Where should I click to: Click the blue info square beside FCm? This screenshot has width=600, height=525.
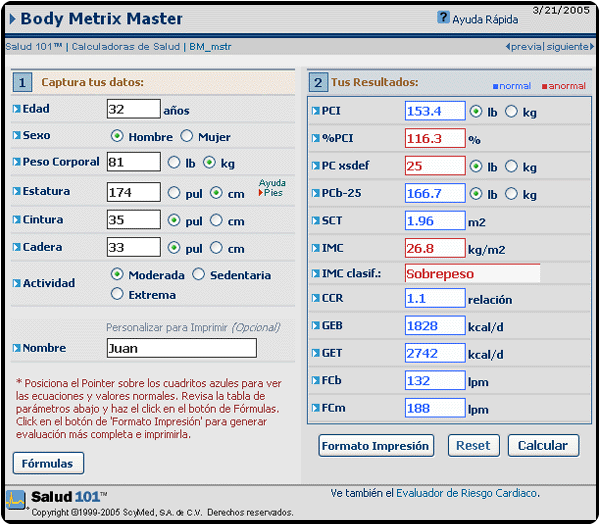pyautogui.click(x=316, y=408)
